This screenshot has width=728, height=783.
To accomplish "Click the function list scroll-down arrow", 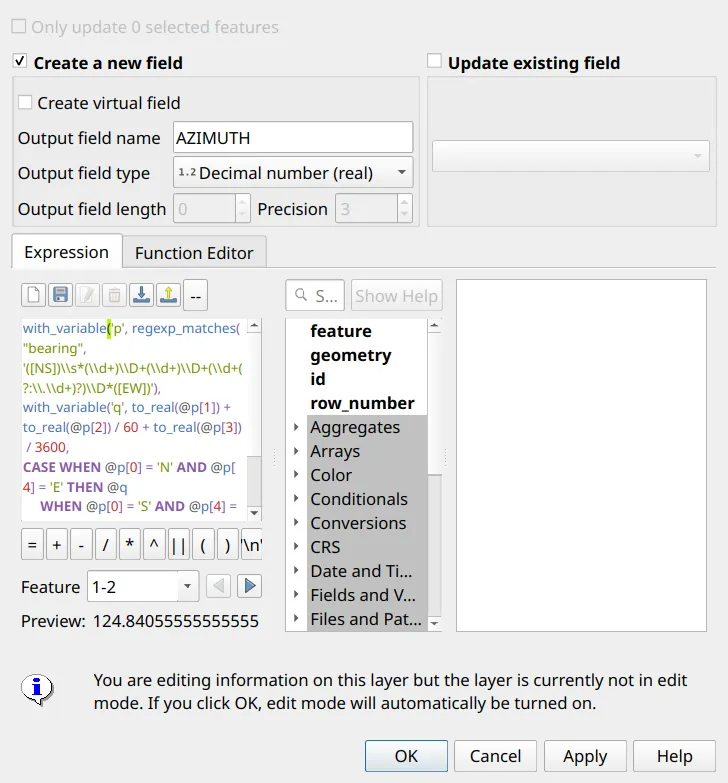I will (434, 623).
